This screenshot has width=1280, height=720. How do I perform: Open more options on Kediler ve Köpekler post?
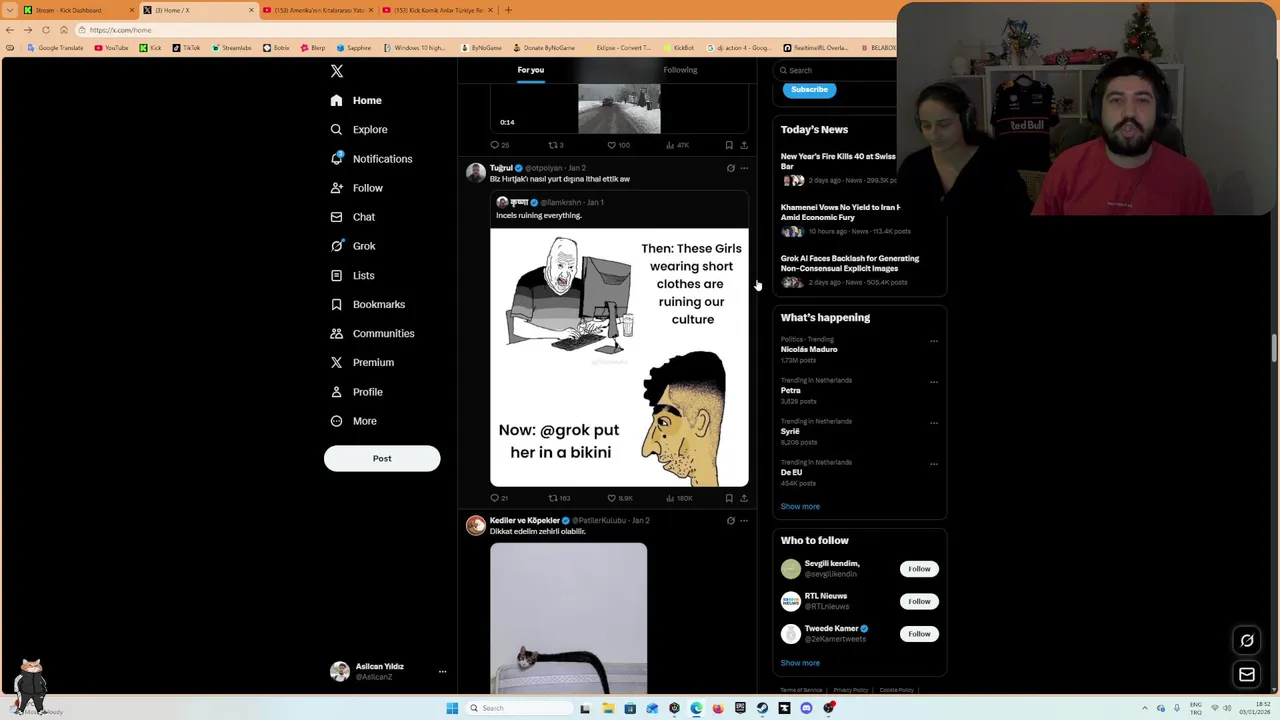743,521
